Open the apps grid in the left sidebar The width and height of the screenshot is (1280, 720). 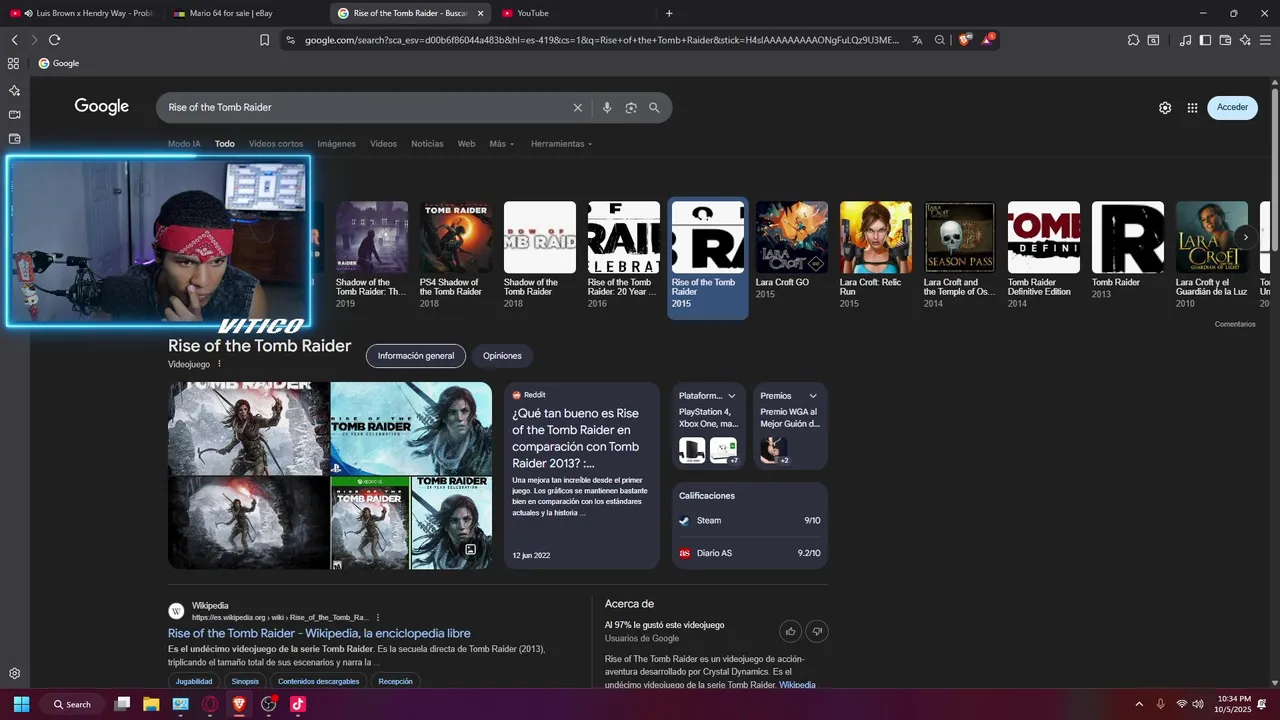click(x=13, y=63)
